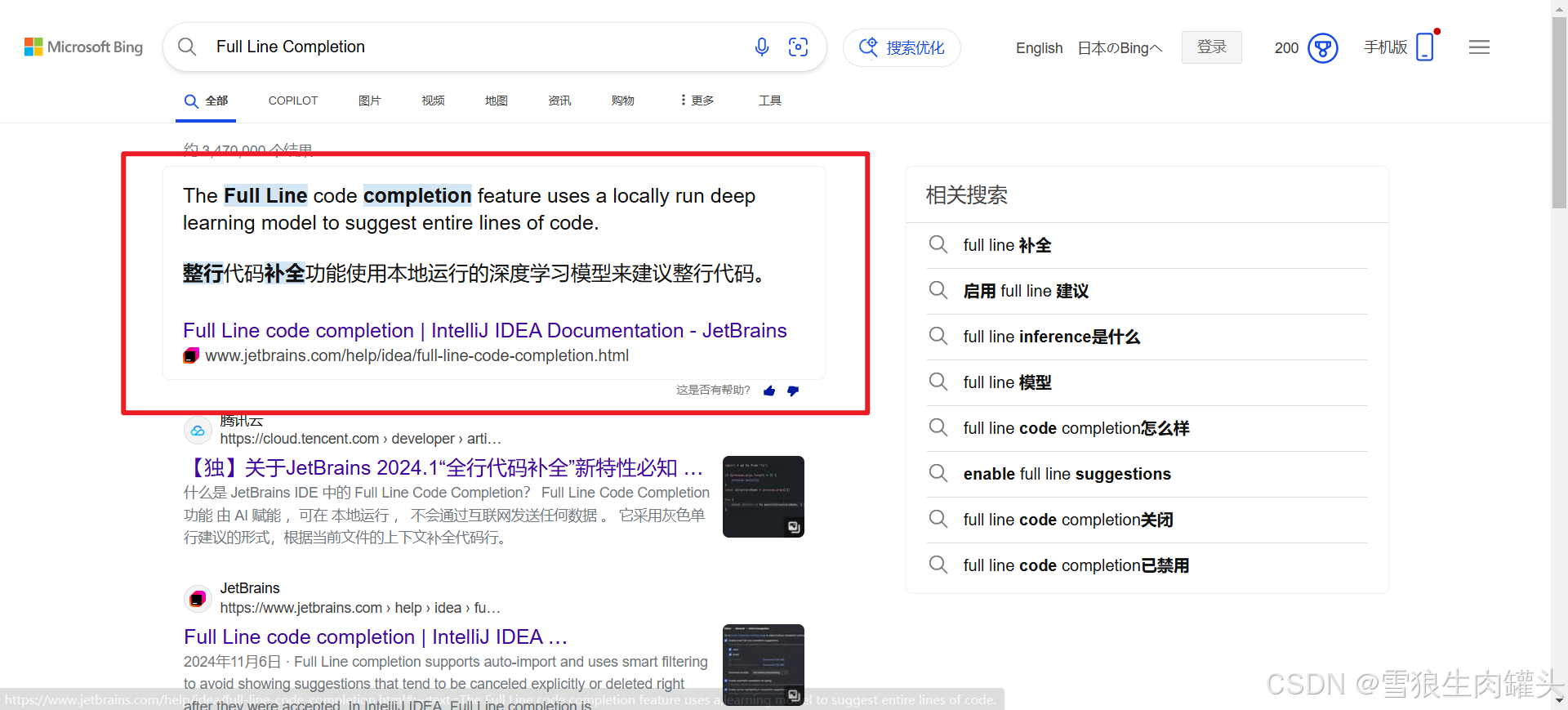Click the 相关搜索 heading
The width and height of the screenshot is (1568, 710).
pyautogui.click(x=966, y=195)
